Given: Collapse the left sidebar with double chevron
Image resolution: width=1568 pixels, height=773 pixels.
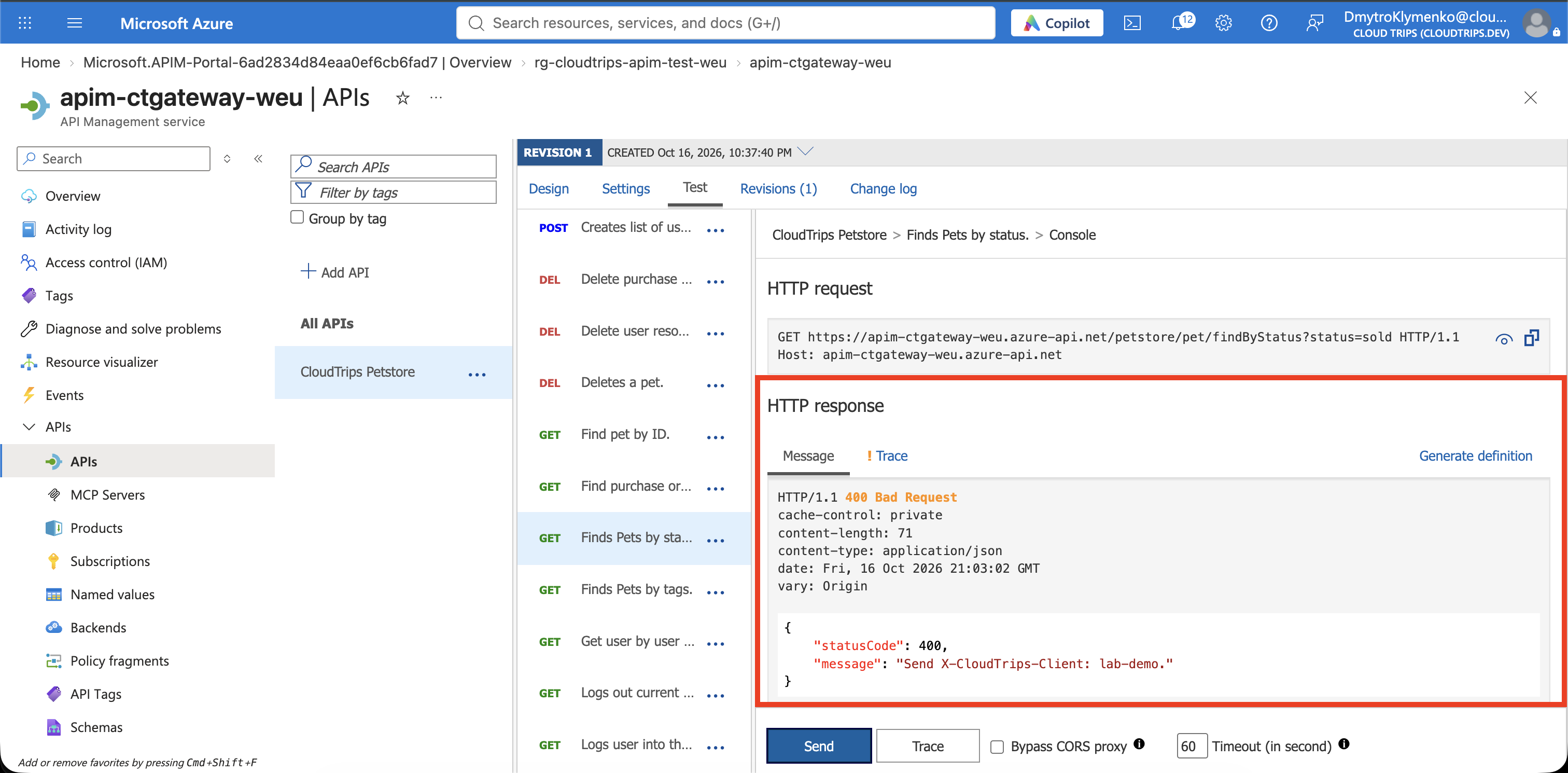Looking at the screenshot, I should [258, 159].
